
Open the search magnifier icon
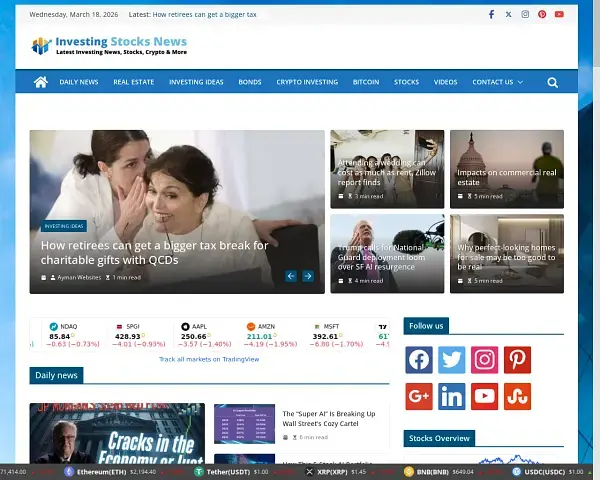pyautogui.click(x=552, y=82)
